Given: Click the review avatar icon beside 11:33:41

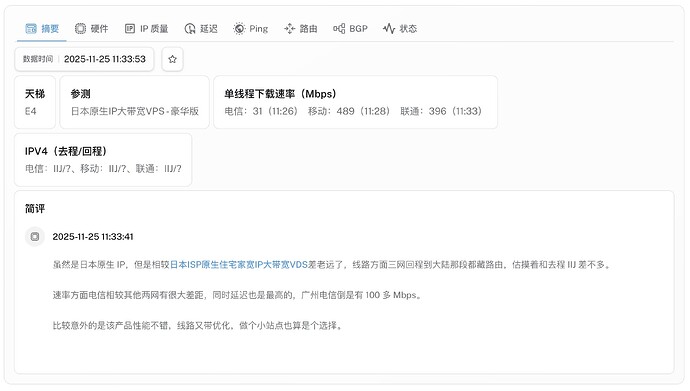Looking at the screenshot, I should pos(35,237).
